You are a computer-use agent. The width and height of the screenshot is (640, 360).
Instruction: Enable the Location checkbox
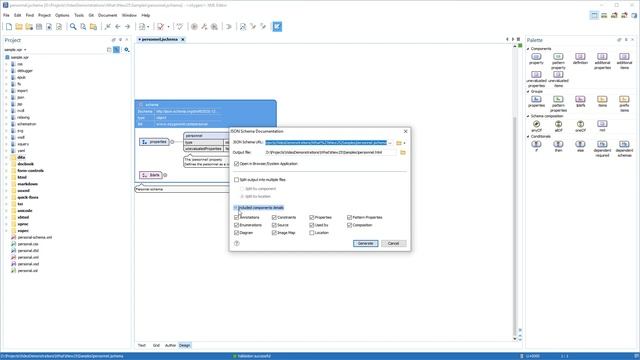coord(311,233)
